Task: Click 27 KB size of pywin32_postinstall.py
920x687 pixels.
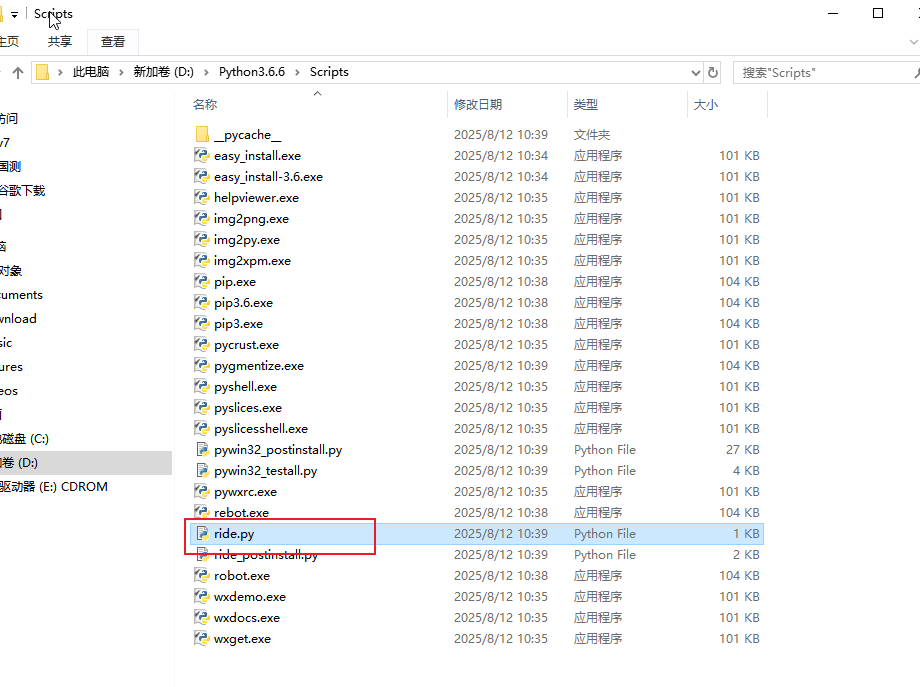Action: tap(742, 450)
